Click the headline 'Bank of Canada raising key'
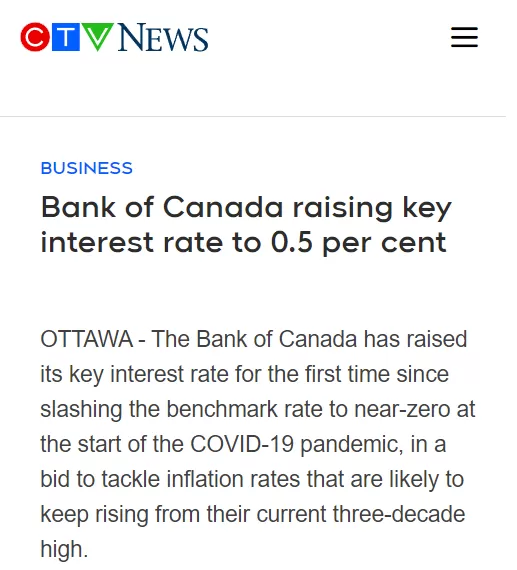Image resolution: width=517 pixels, height=570 pixels. (x=246, y=208)
